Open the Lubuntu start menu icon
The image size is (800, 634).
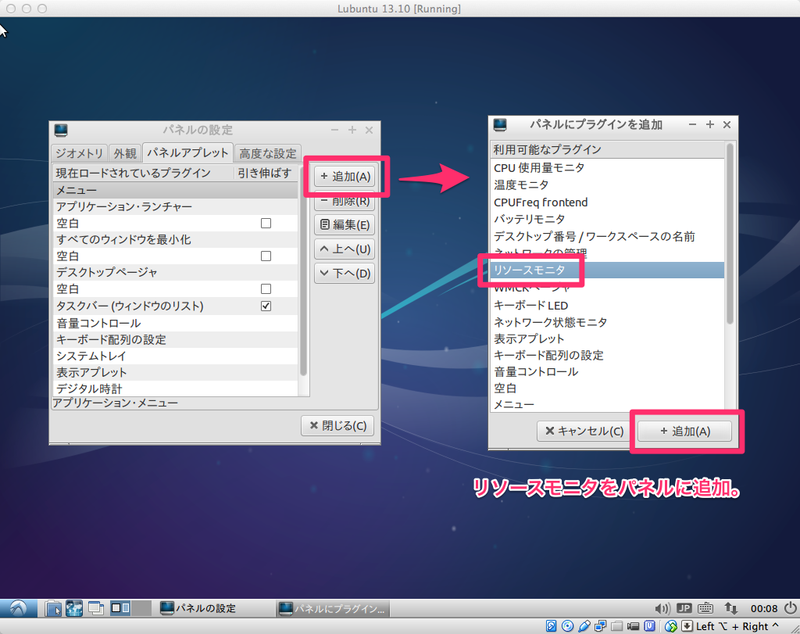pyautogui.click(x=18, y=608)
